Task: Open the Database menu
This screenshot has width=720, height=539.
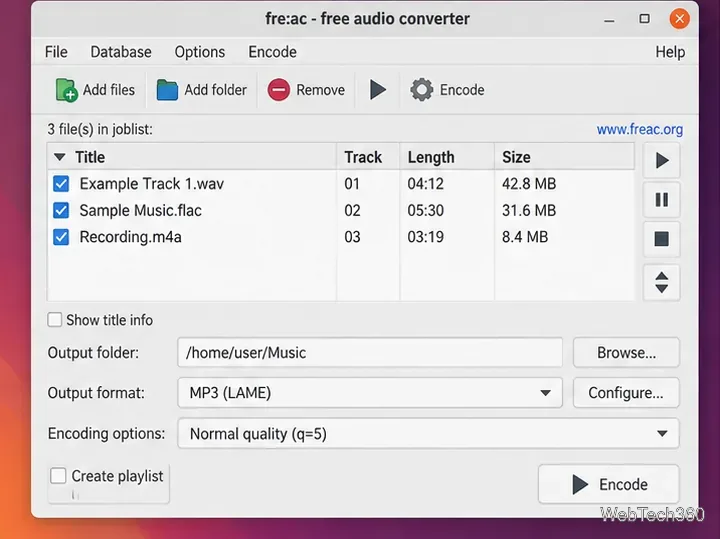Action: 121,52
